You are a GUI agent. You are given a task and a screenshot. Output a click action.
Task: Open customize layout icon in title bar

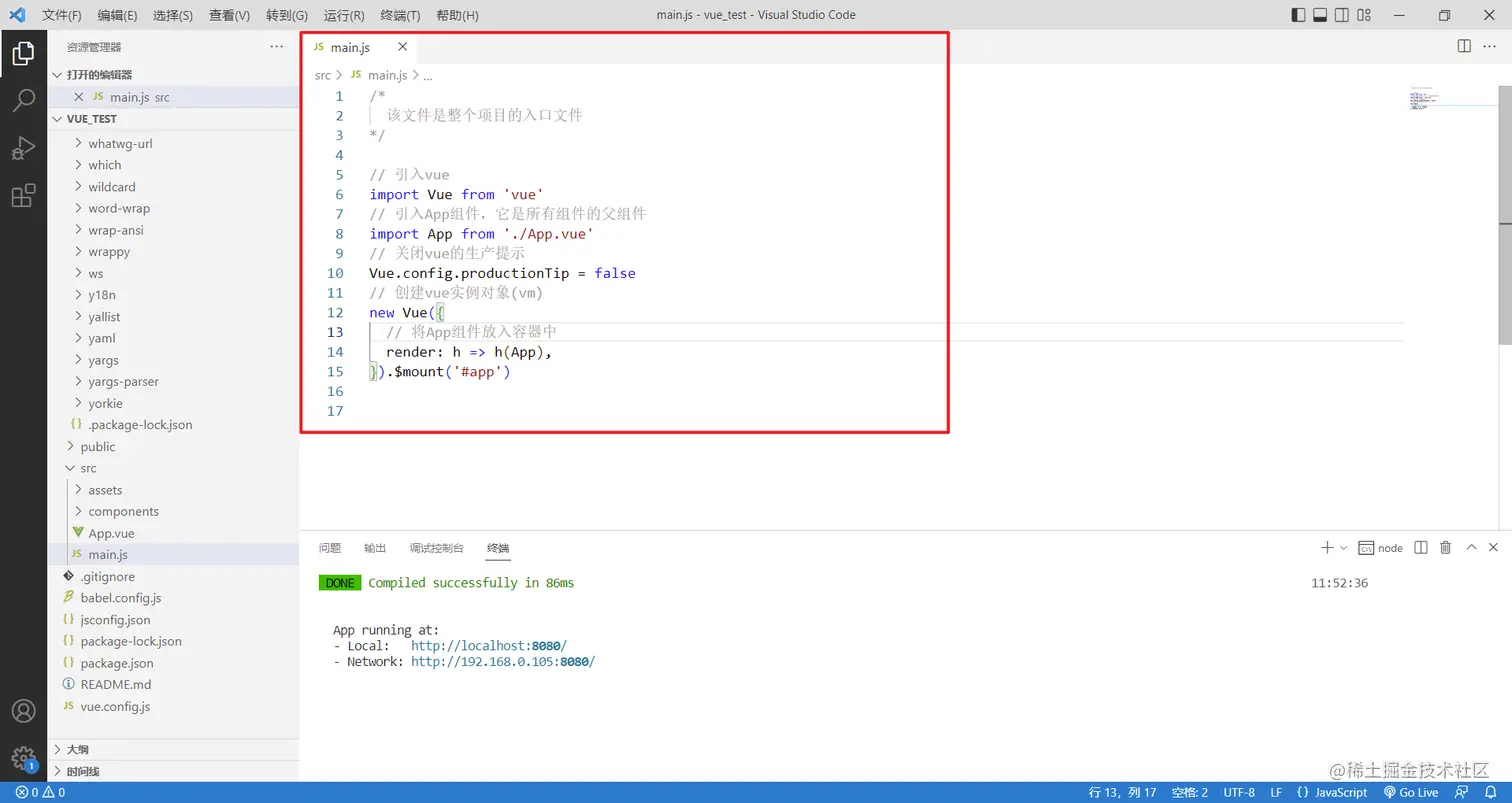1366,15
